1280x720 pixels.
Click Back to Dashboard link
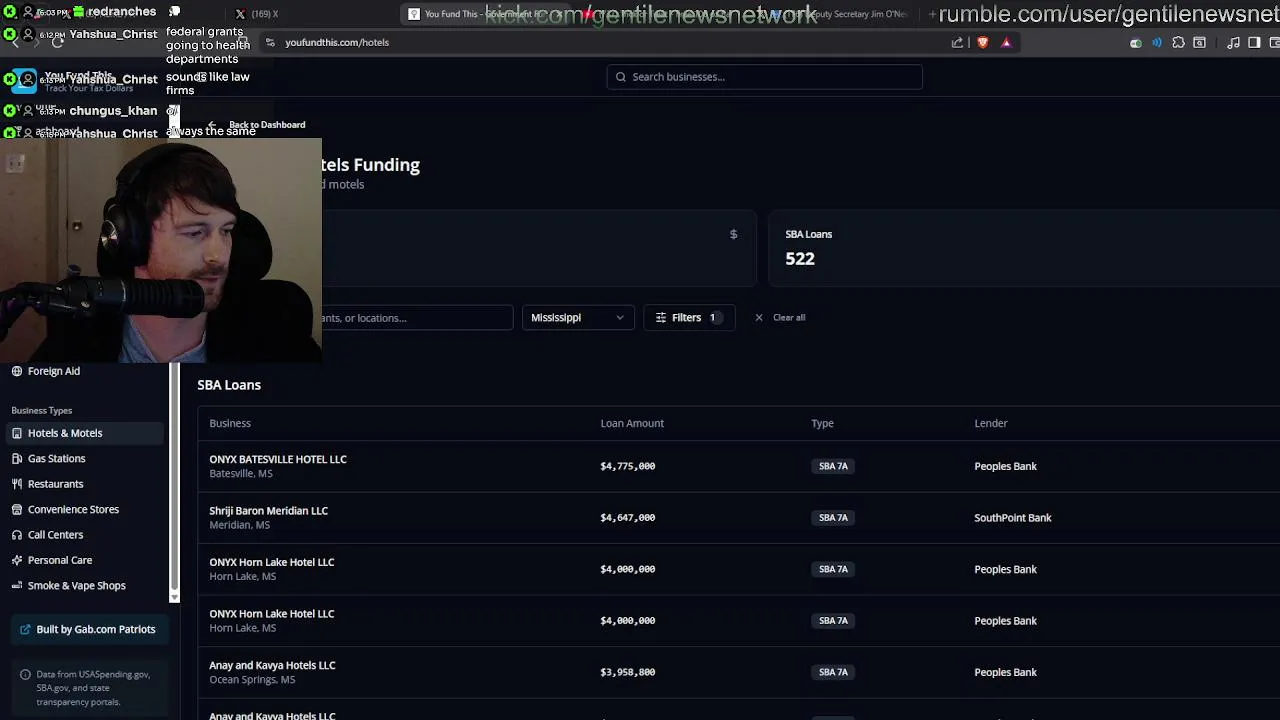coord(257,125)
